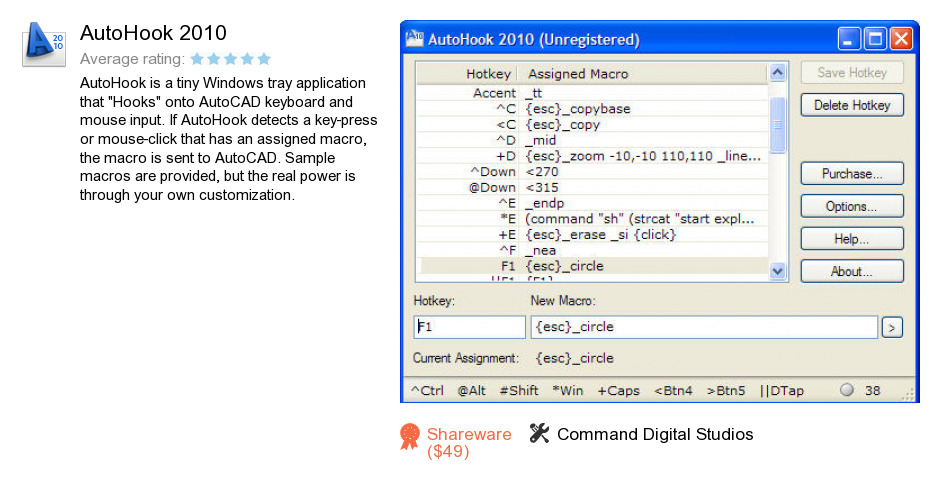Click the arrow button beside New Macro field
The width and height of the screenshot is (940, 487).
pos(891,327)
